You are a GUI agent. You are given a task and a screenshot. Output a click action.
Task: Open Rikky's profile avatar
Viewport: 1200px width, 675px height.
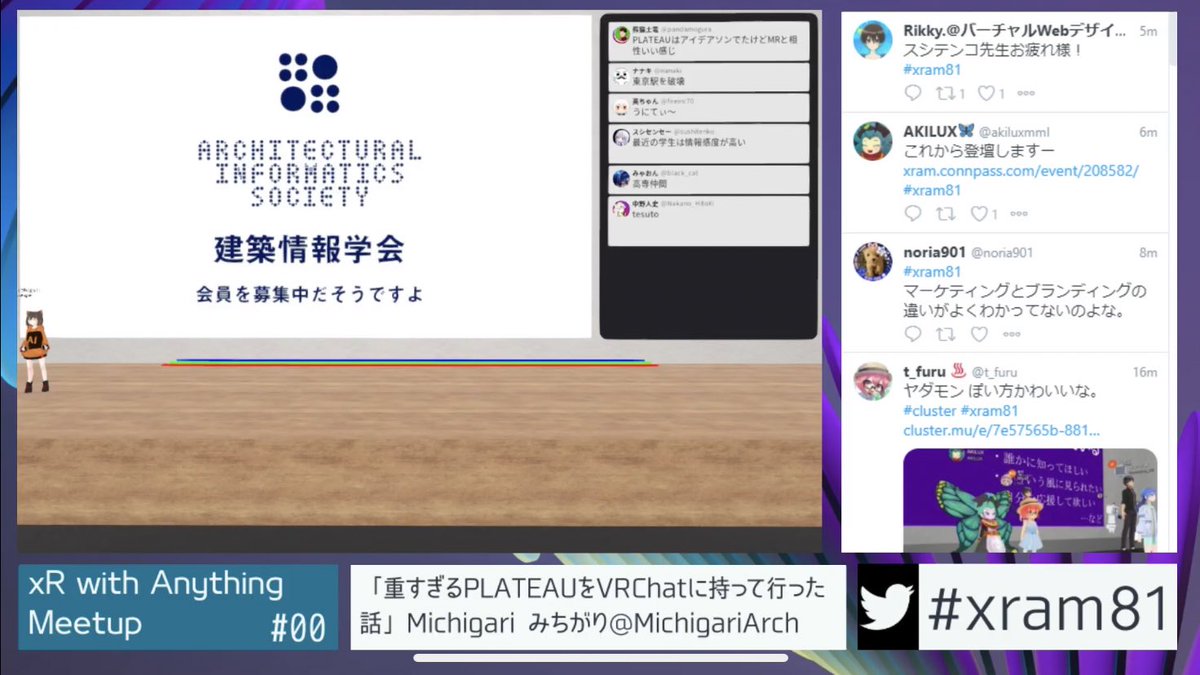[x=872, y=40]
